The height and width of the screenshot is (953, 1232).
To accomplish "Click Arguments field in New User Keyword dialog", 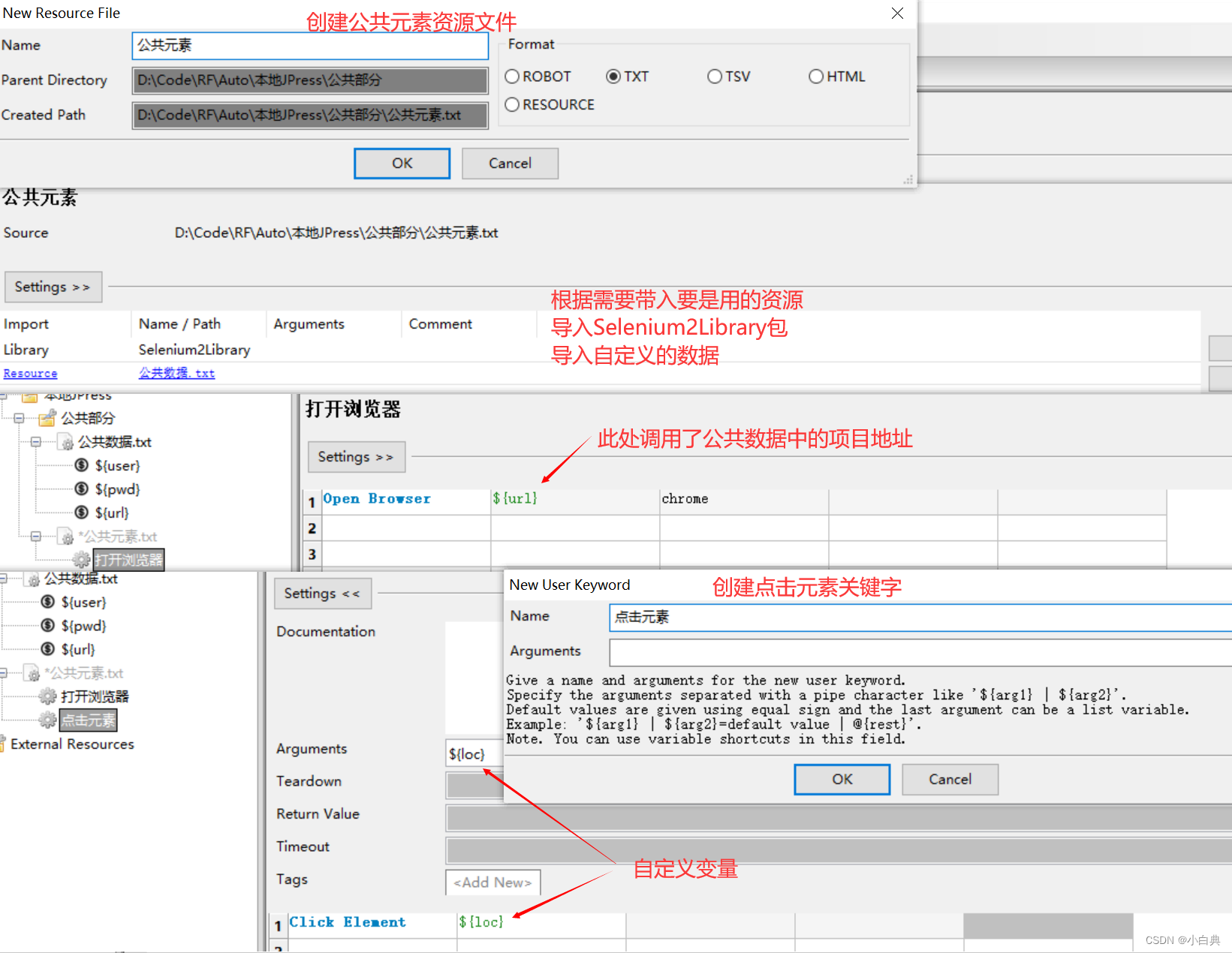I will (920, 653).
